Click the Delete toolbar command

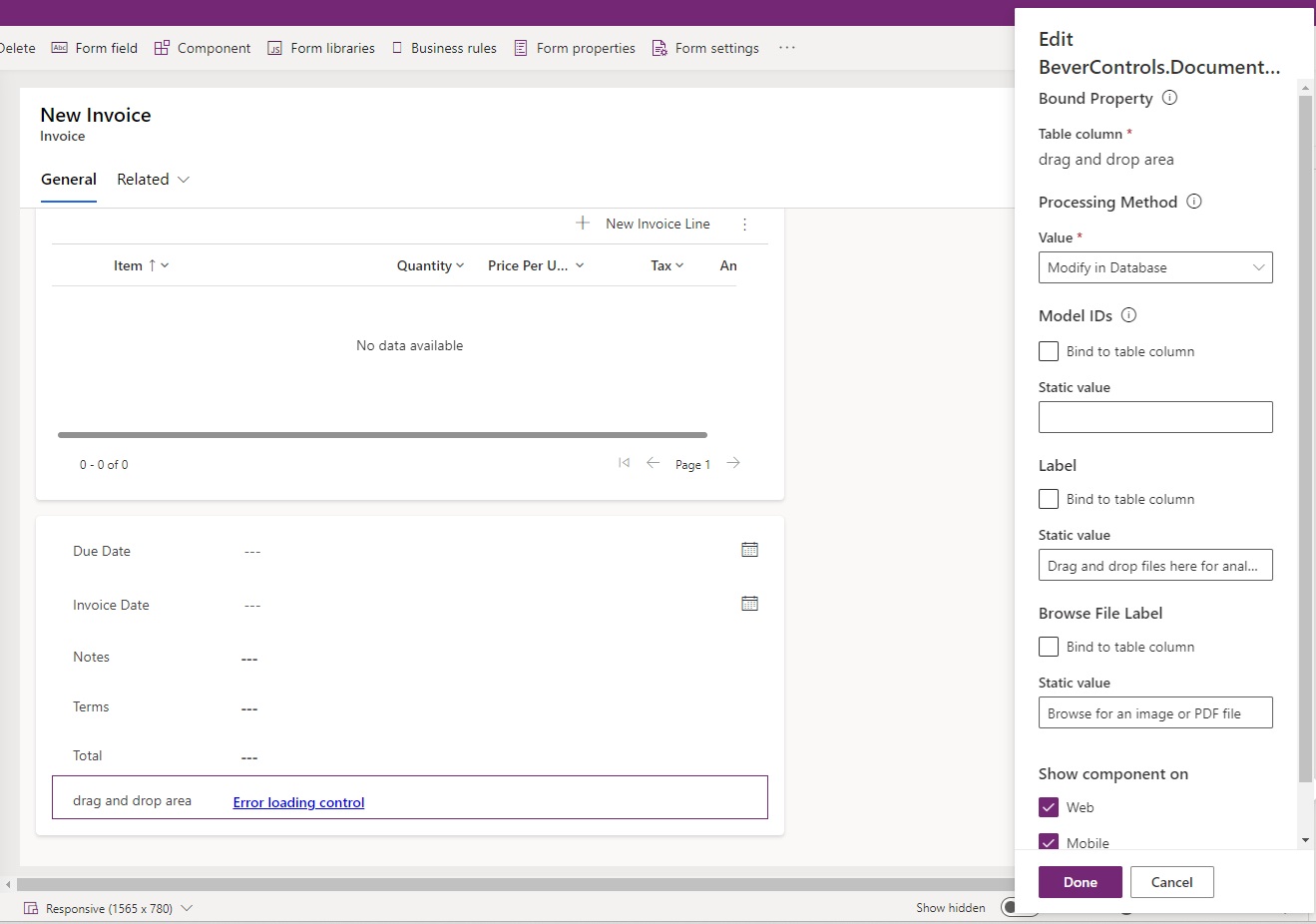[x=17, y=48]
